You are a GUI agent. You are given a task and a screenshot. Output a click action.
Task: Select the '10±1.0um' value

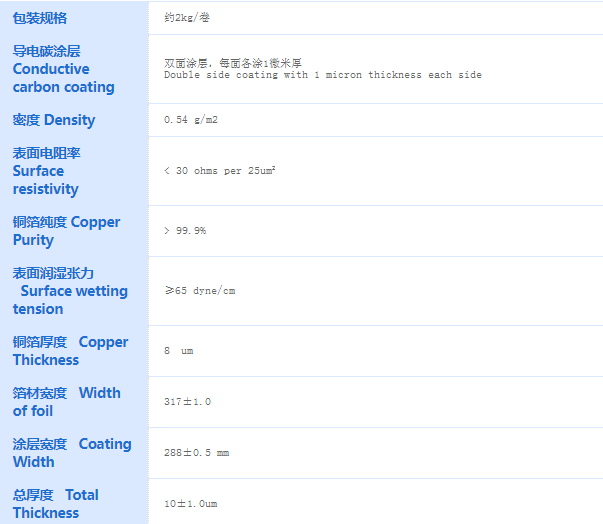pyautogui.click(x=190, y=504)
